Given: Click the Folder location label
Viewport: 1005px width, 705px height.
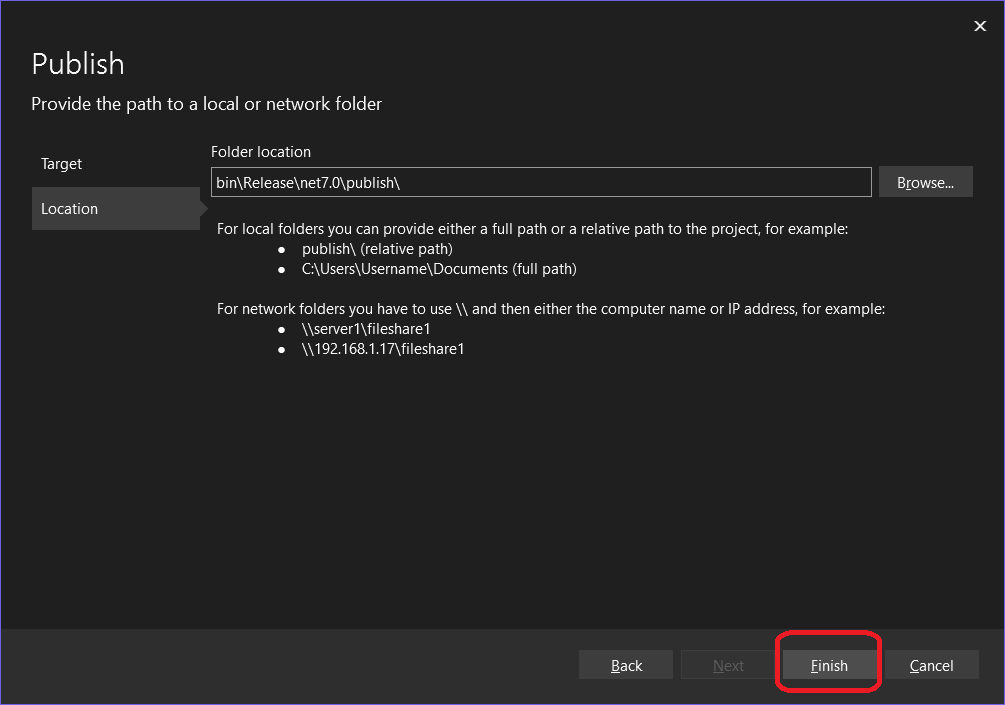Looking at the screenshot, I should tap(261, 152).
